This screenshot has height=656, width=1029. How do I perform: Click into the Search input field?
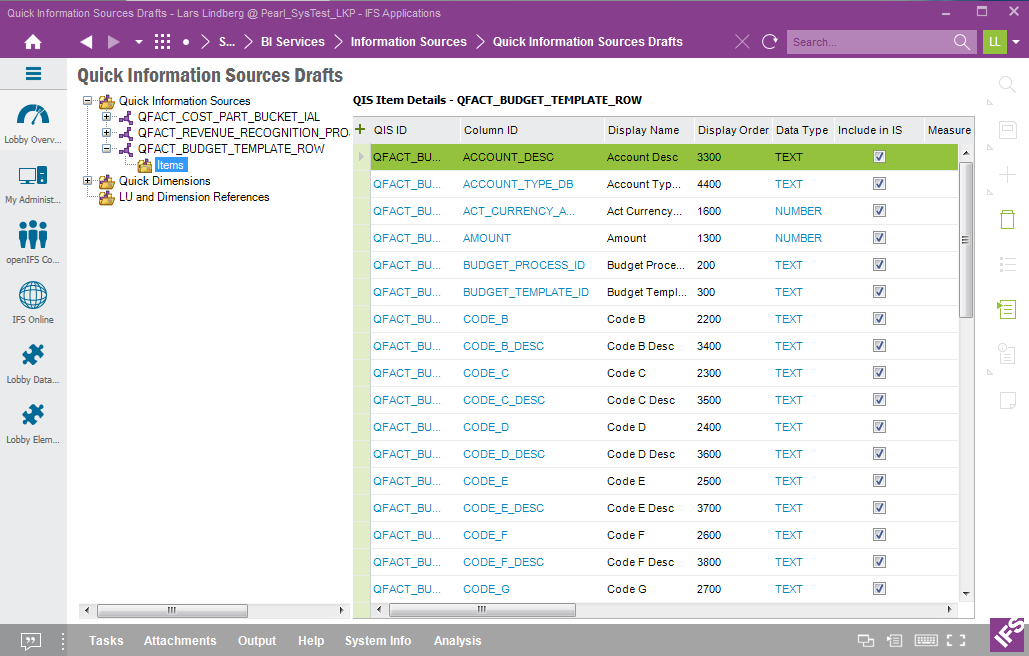pyautogui.click(x=868, y=42)
